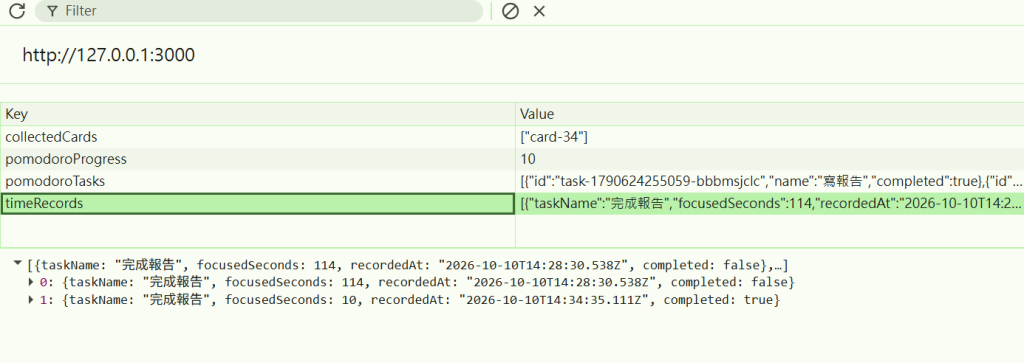The image size is (1024, 363).
Task: Click the ["card-34"] value cell
Action: [770, 137]
